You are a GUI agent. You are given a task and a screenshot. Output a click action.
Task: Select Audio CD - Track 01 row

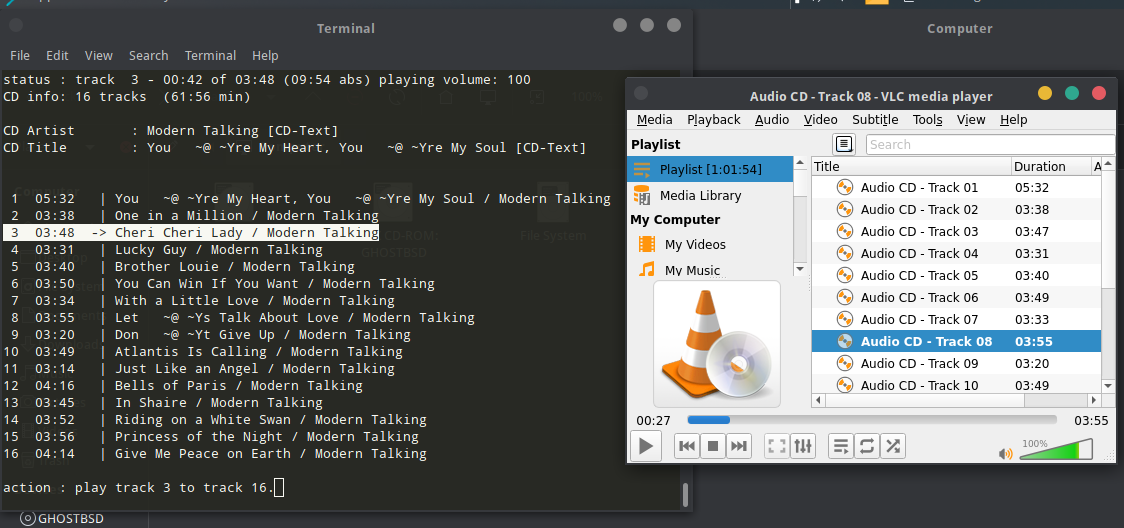[x=956, y=188]
